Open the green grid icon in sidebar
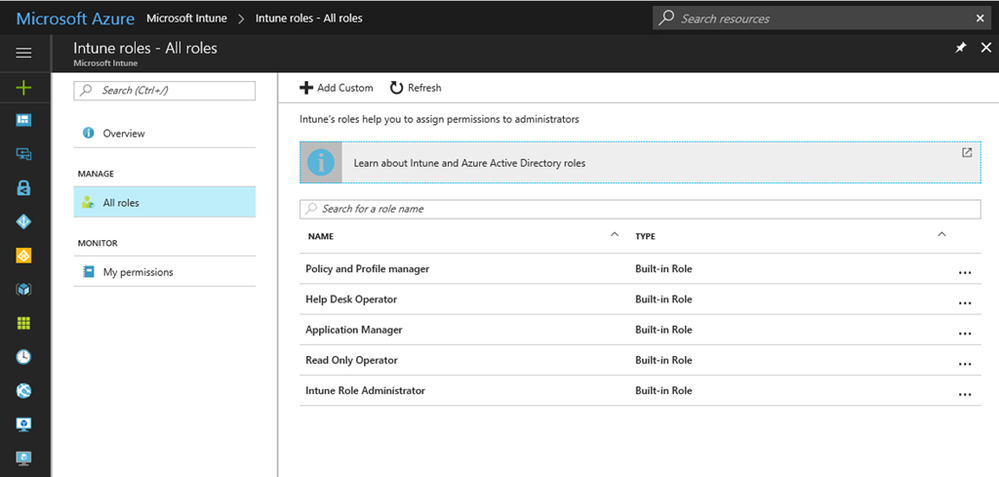This screenshot has width=999, height=477. 24,323
